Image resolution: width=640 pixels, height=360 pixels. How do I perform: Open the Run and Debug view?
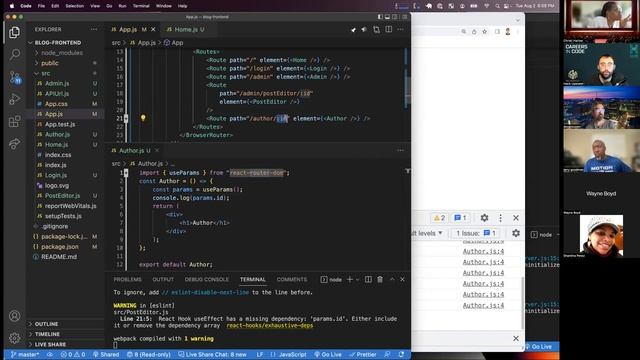point(14,99)
